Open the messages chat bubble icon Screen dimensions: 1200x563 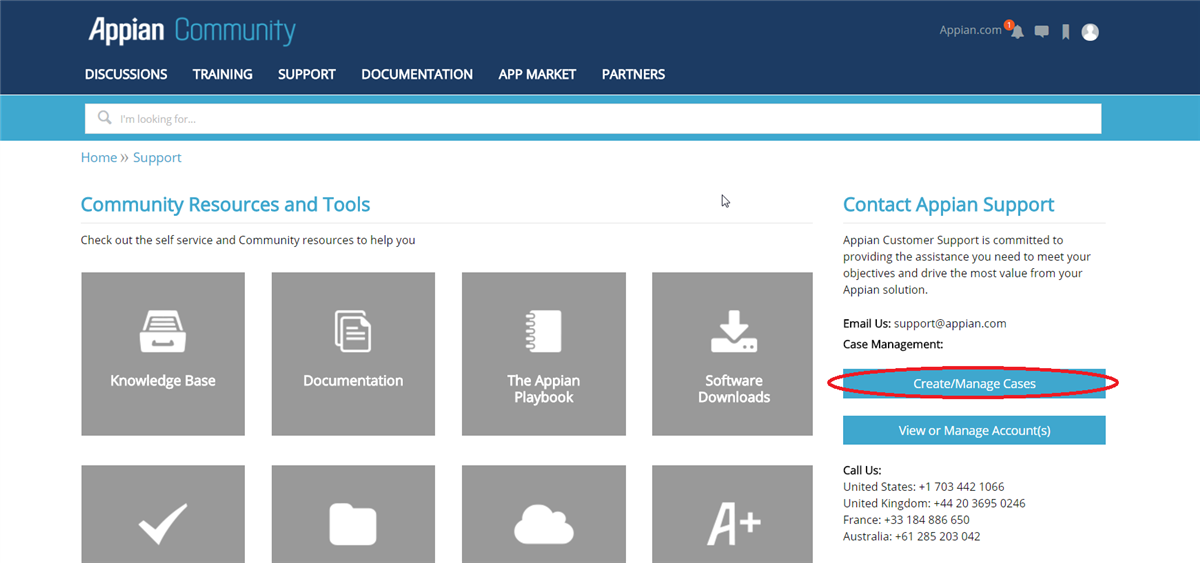(1041, 32)
